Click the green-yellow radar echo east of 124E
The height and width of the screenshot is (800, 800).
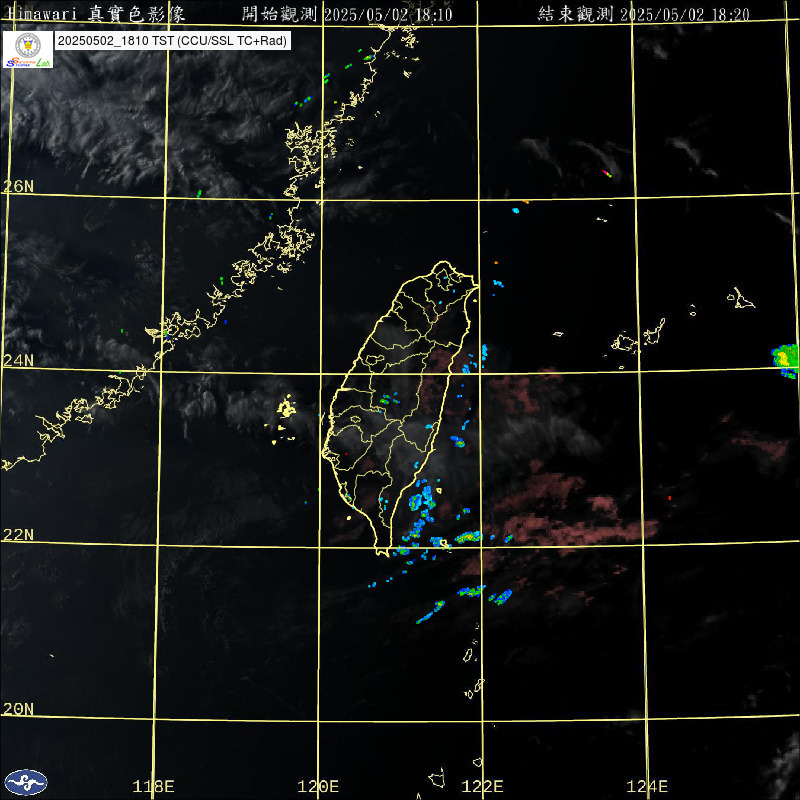pos(785,360)
